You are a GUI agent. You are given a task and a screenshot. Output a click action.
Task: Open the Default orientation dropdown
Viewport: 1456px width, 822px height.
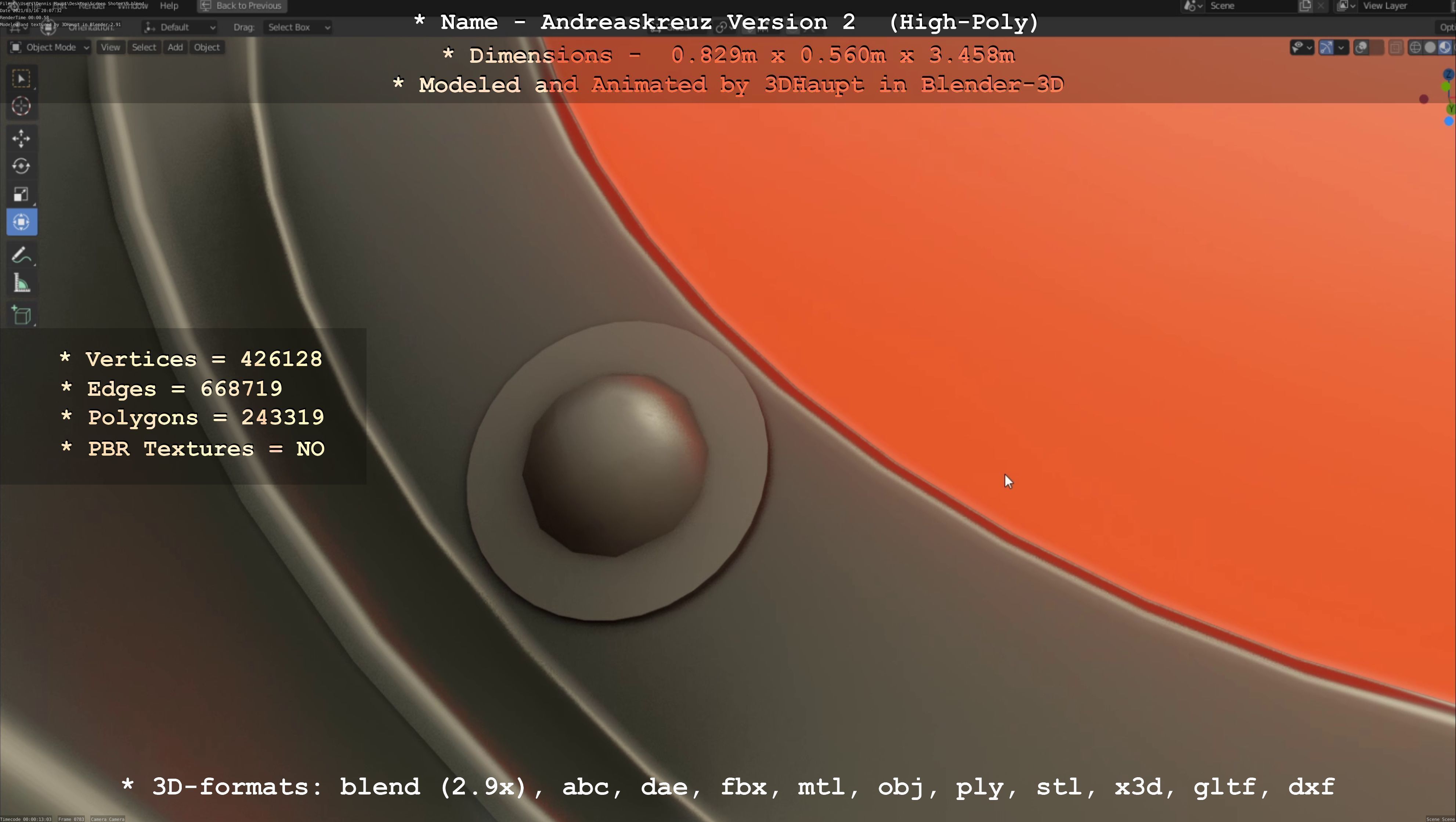(x=180, y=27)
